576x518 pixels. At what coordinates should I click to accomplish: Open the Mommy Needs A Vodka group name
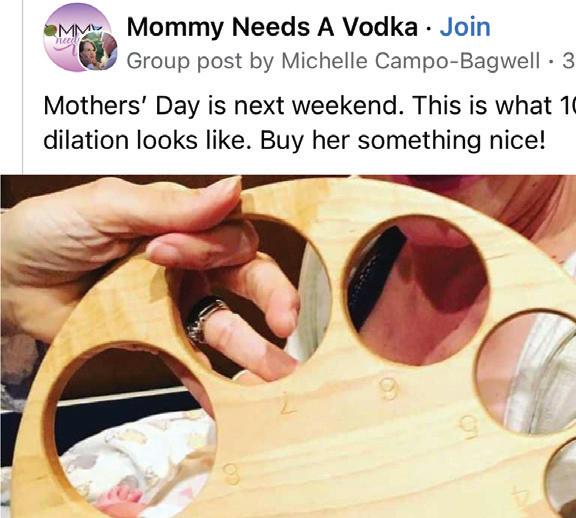[272, 27]
